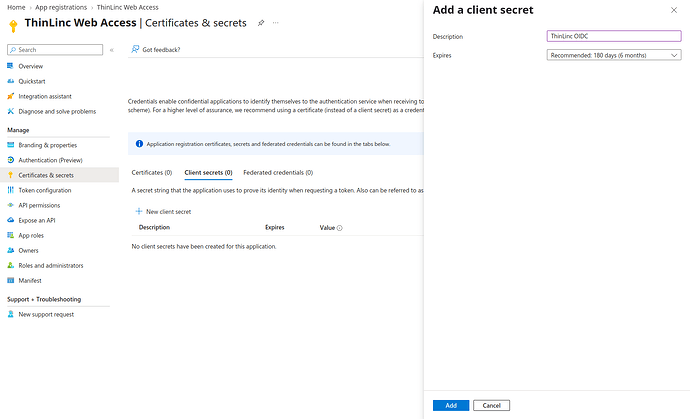Pin the page using the pin icon
The width and height of the screenshot is (690, 419).
pyautogui.click(x=261, y=23)
